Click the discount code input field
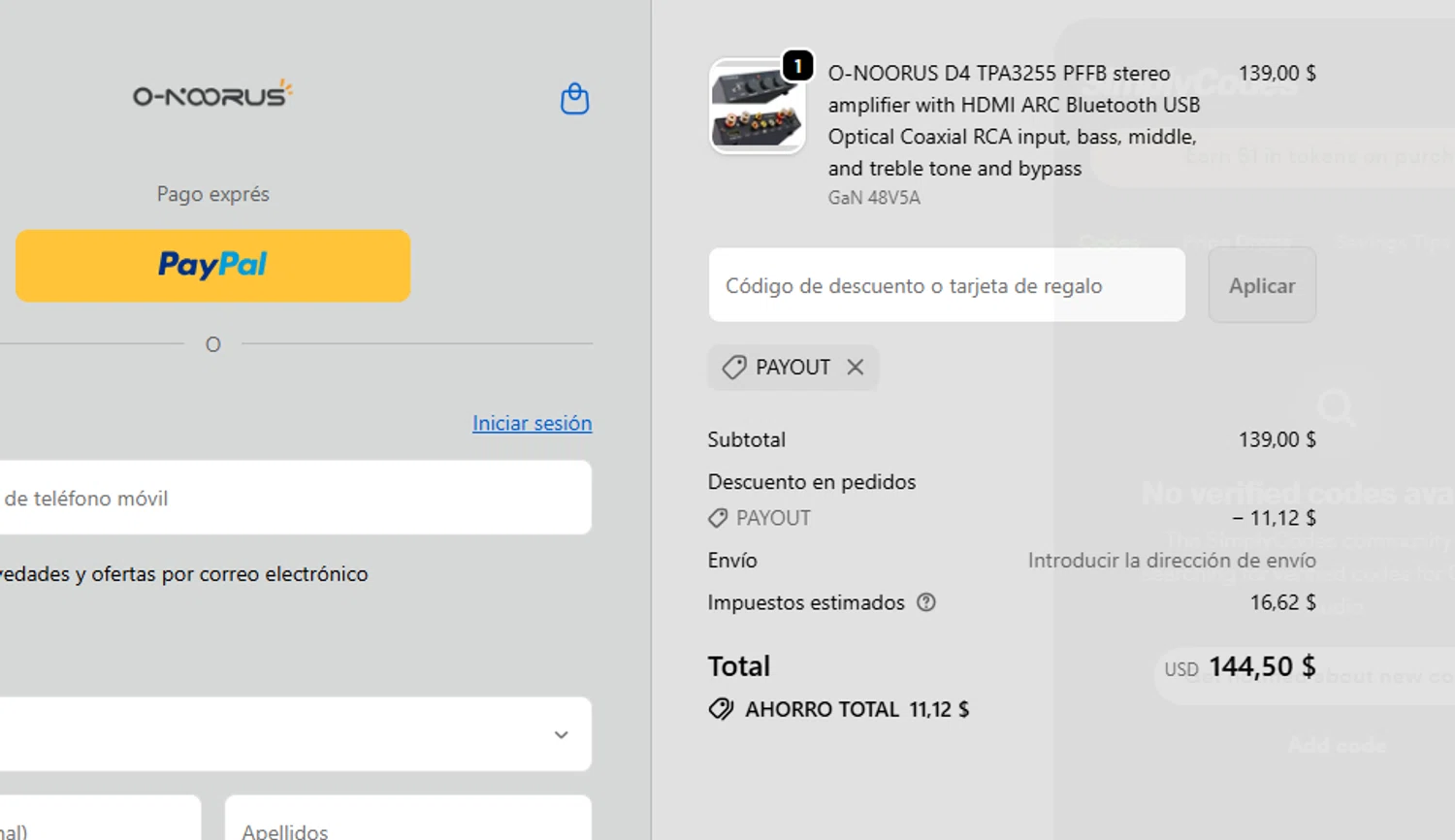Image resolution: width=1455 pixels, height=840 pixels. click(947, 285)
